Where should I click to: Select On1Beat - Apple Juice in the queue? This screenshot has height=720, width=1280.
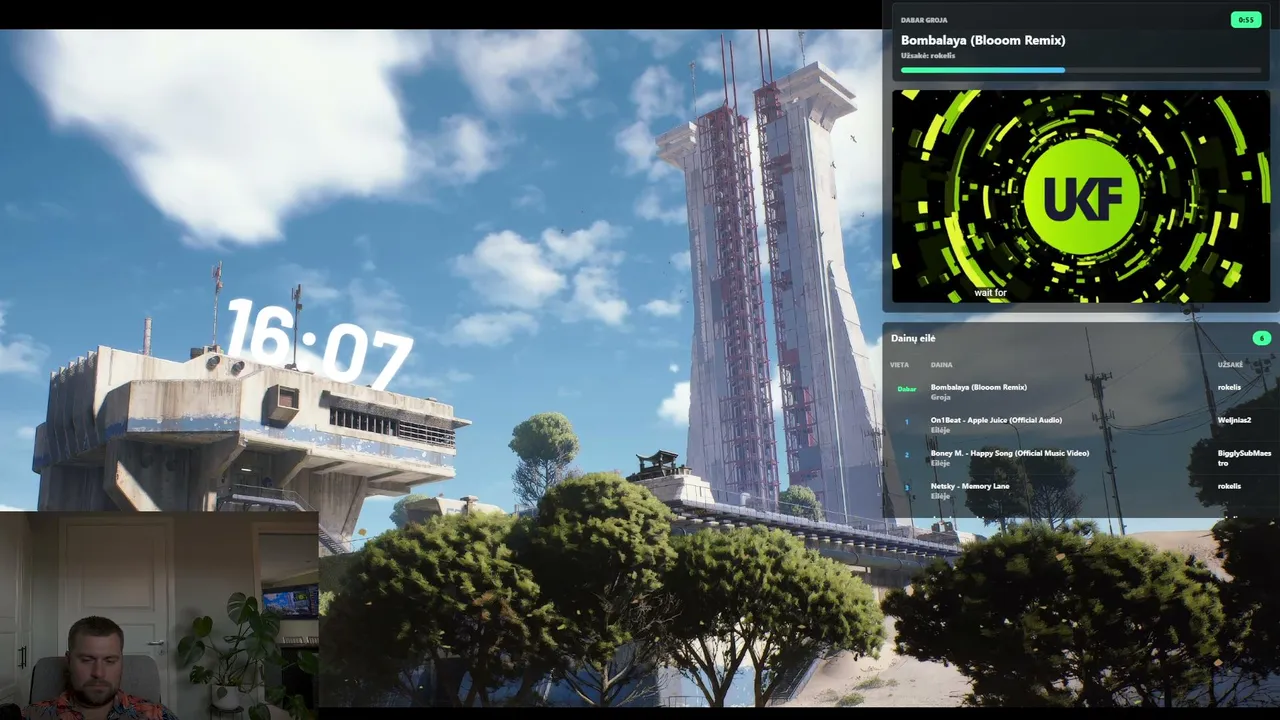[x=1080, y=424]
